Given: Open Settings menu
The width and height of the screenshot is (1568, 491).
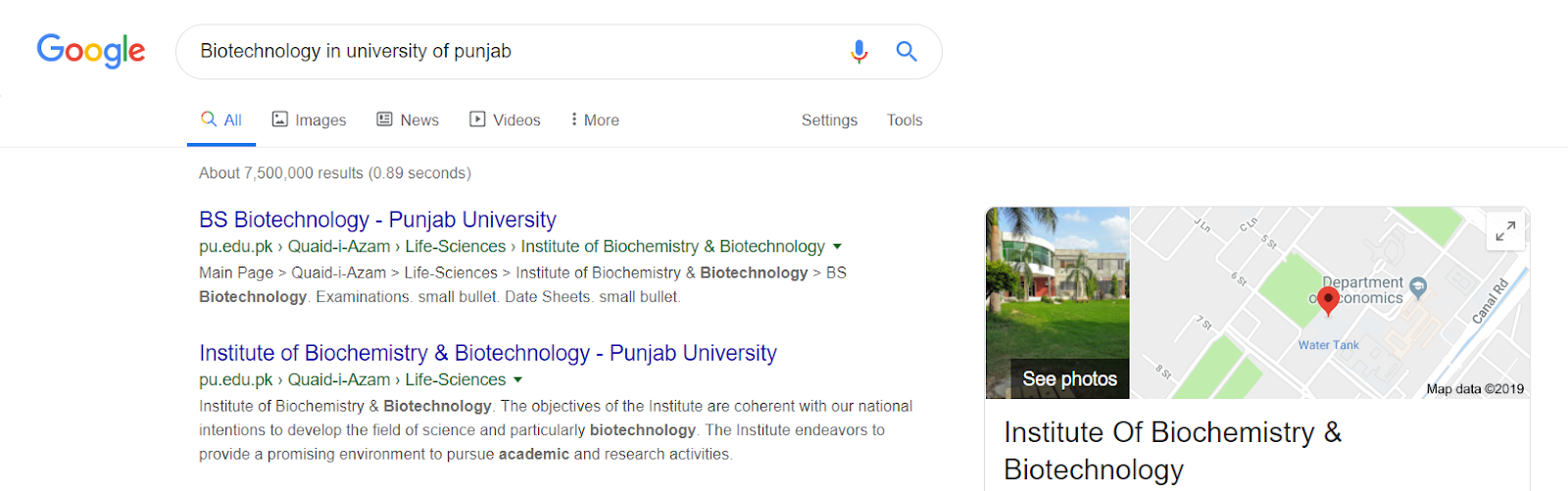Looking at the screenshot, I should pos(829,120).
